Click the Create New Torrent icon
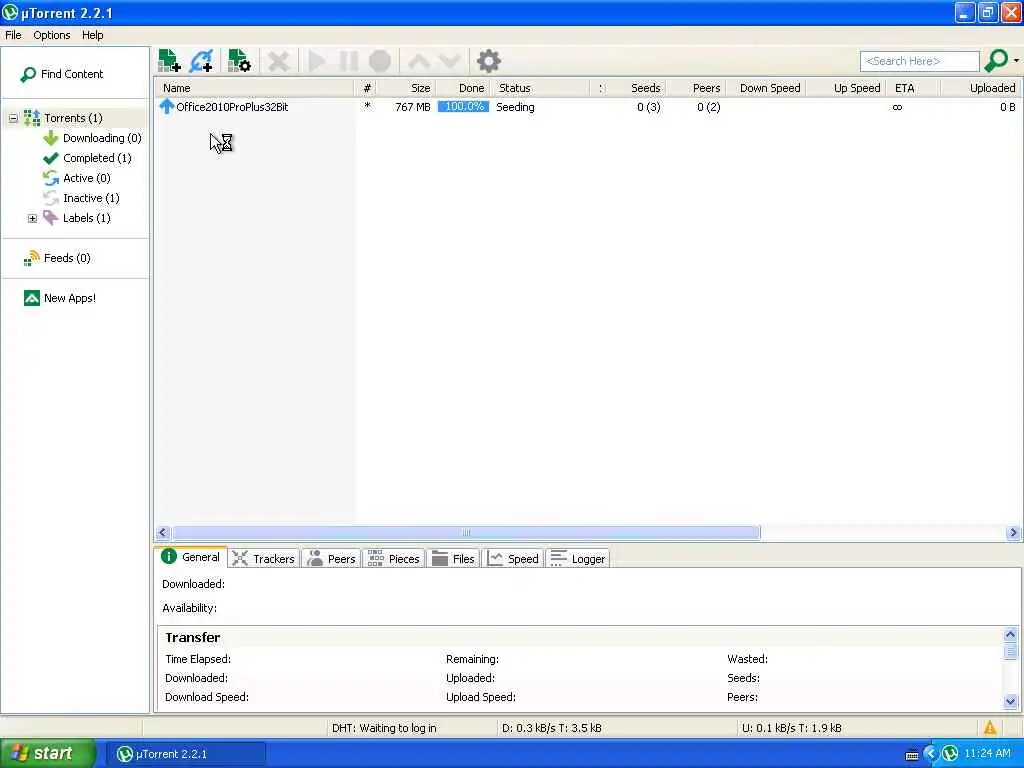The width and height of the screenshot is (1024, 768). coord(239,61)
